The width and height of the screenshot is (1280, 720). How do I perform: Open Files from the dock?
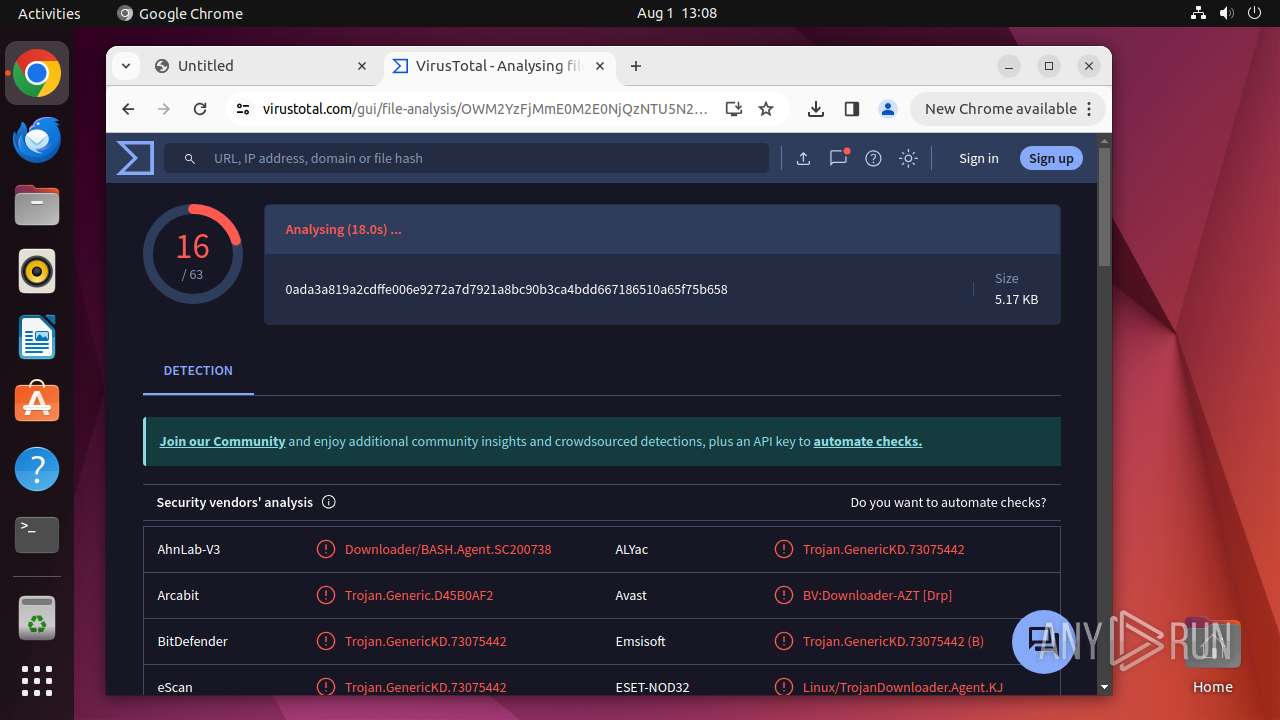coord(37,206)
